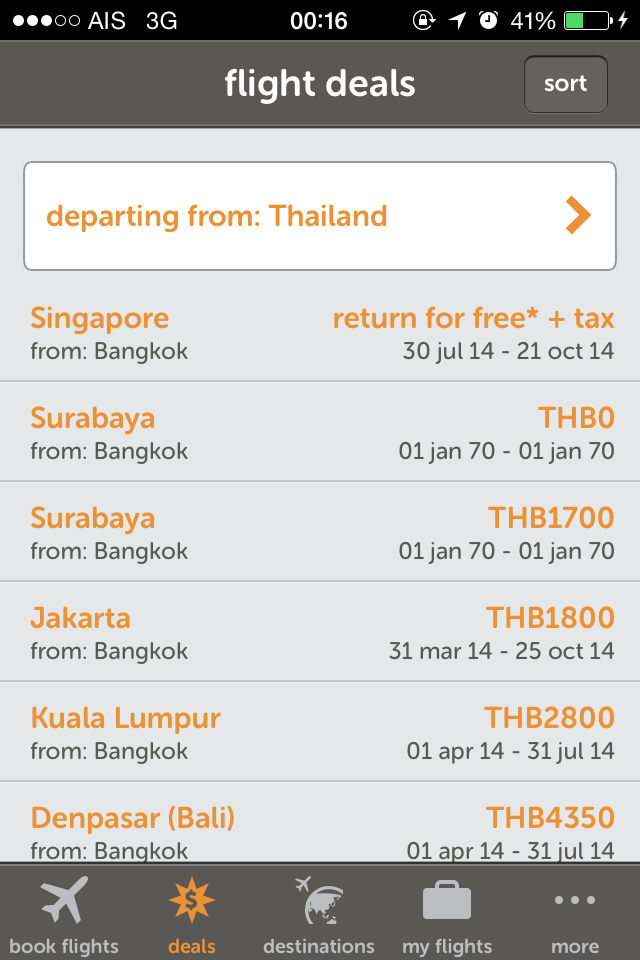Tap the battery icon in status bar
The image size is (640, 960).
(x=586, y=20)
